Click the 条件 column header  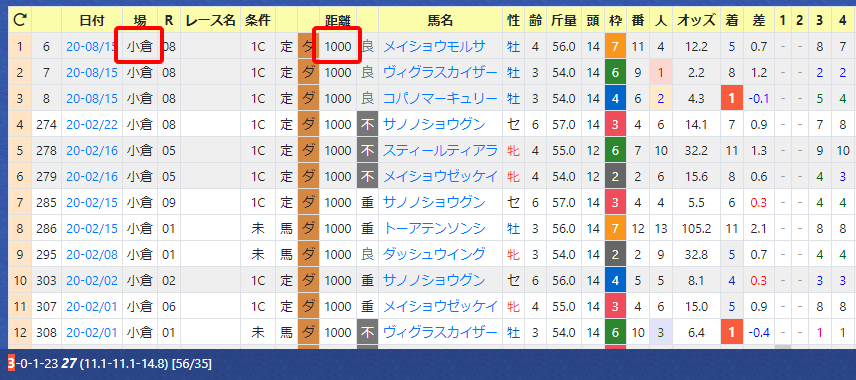pyautogui.click(x=258, y=21)
